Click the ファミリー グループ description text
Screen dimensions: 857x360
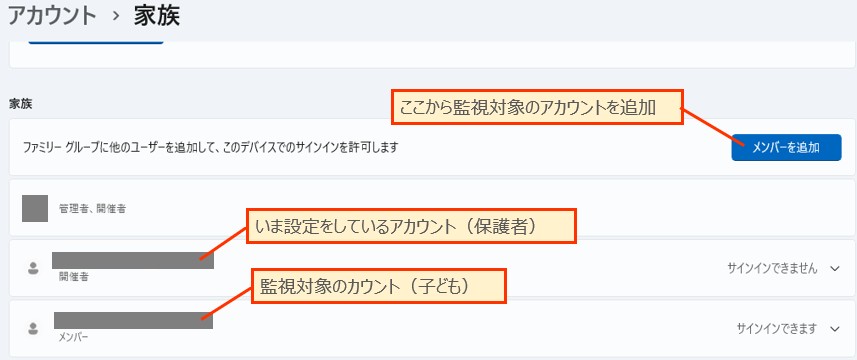click(x=210, y=147)
